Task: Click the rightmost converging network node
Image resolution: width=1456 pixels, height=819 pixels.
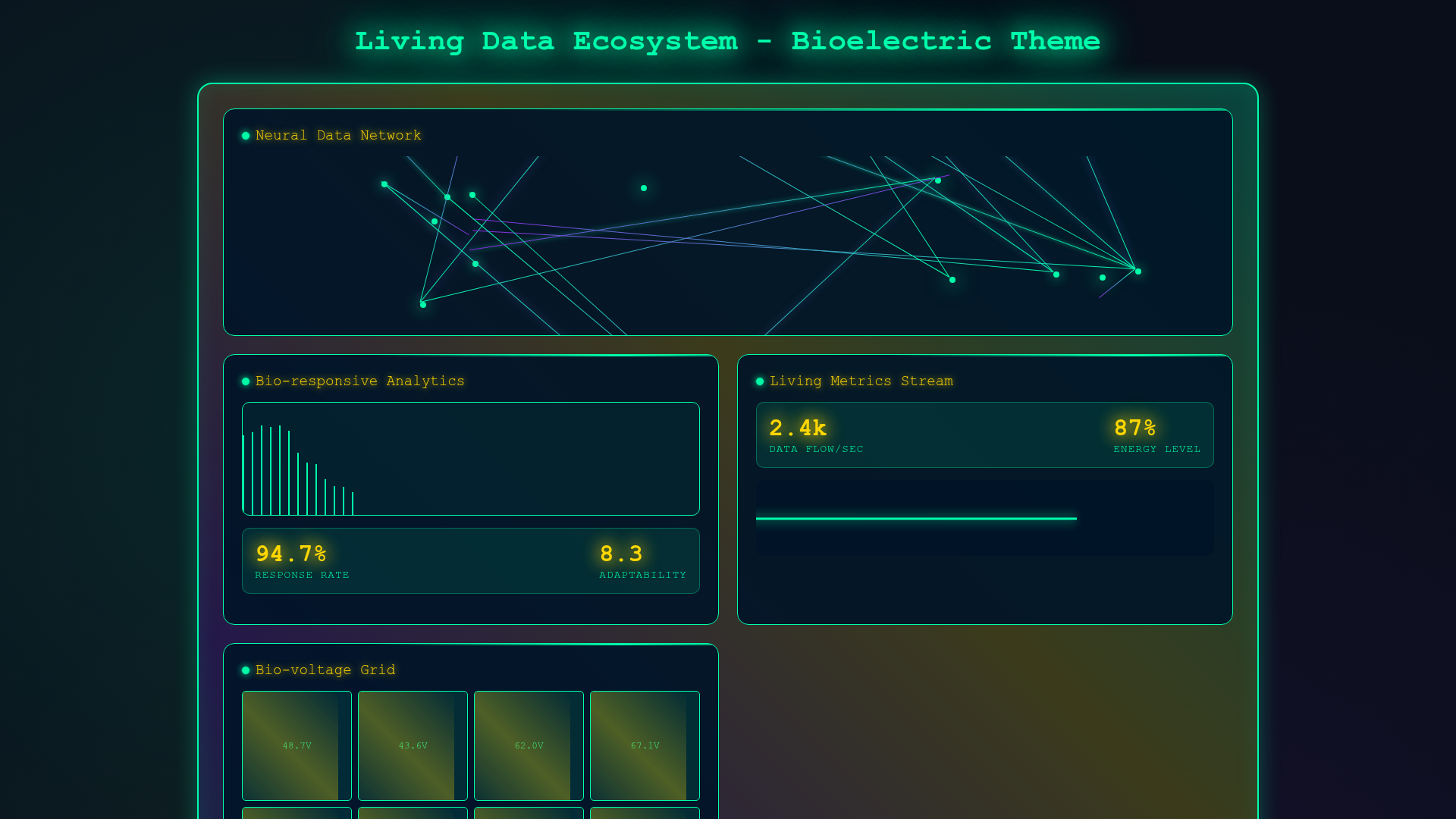Action: (1137, 271)
